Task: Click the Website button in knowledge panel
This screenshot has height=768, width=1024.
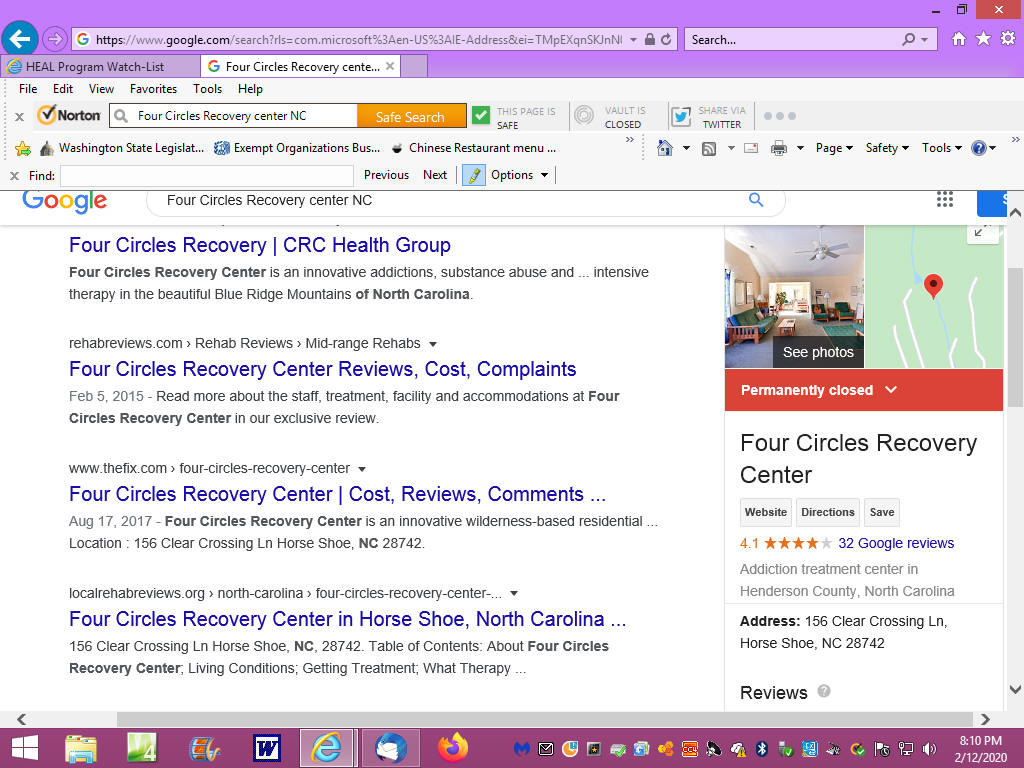Action: pos(765,513)
